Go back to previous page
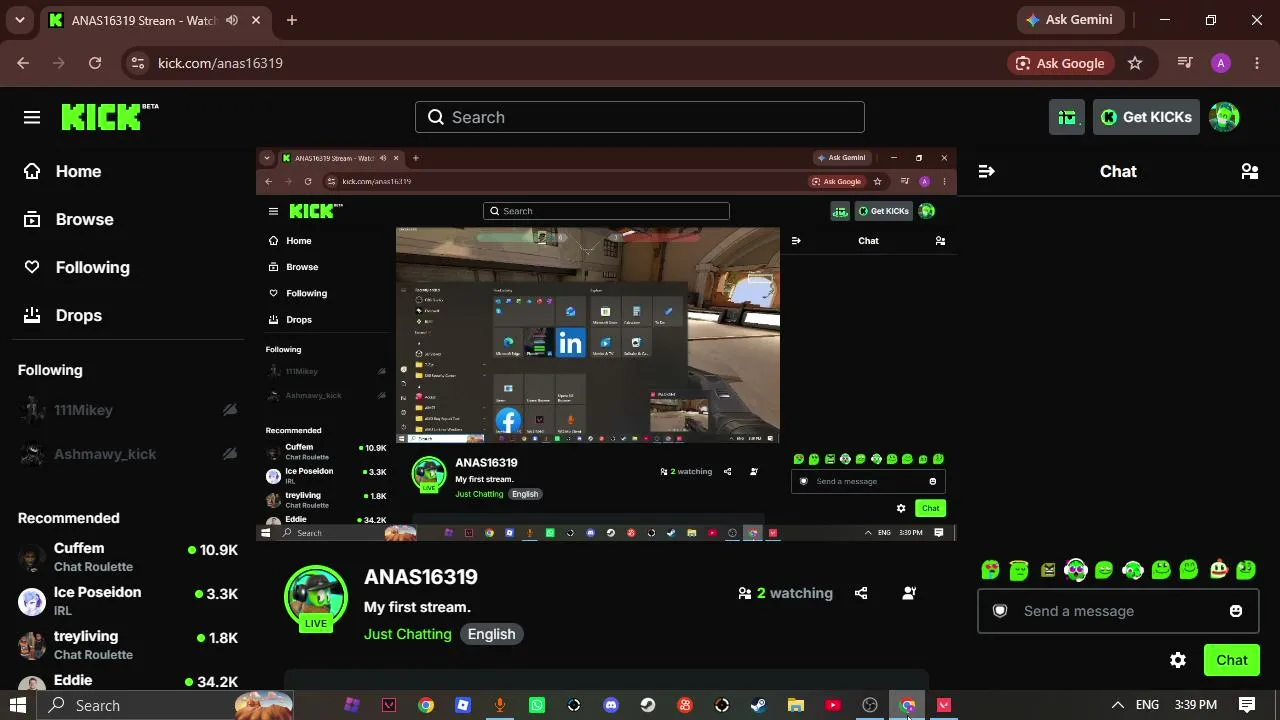 pos(23,63)
